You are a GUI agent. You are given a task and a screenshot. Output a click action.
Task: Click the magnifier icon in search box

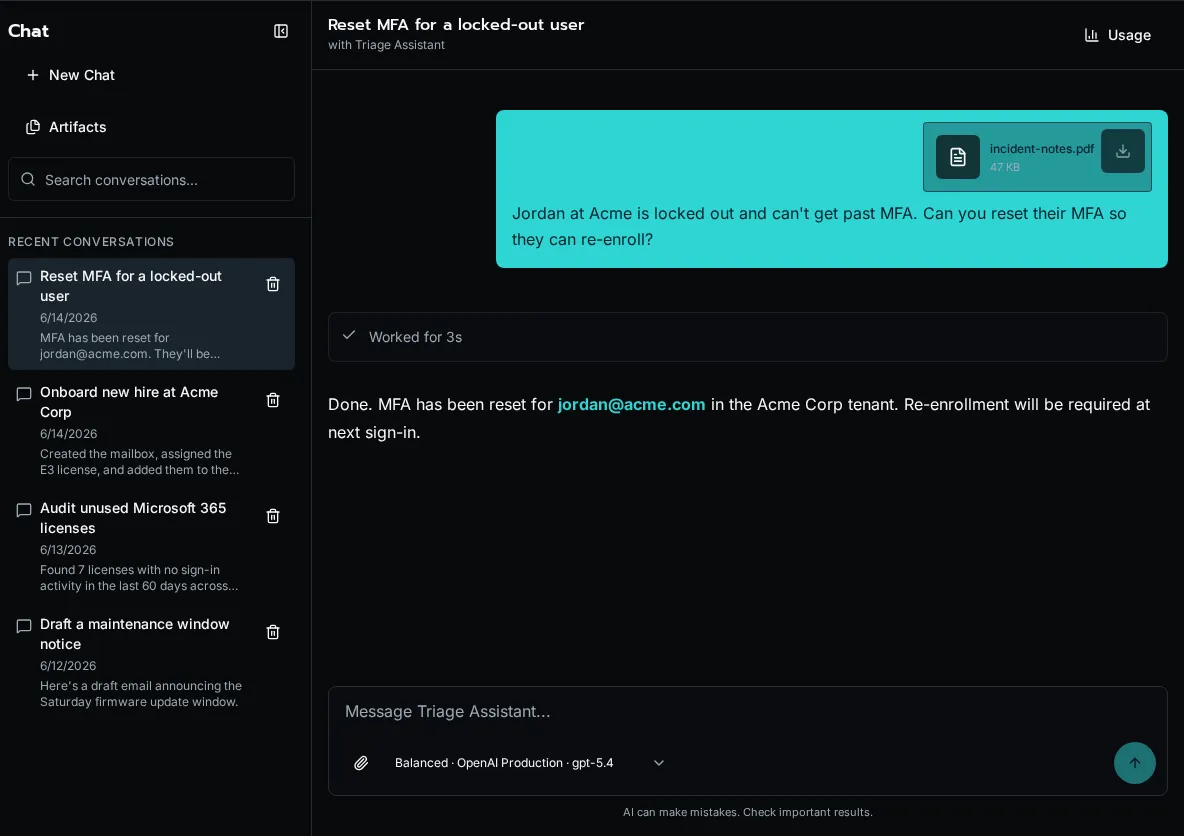[x=28, y=180]
